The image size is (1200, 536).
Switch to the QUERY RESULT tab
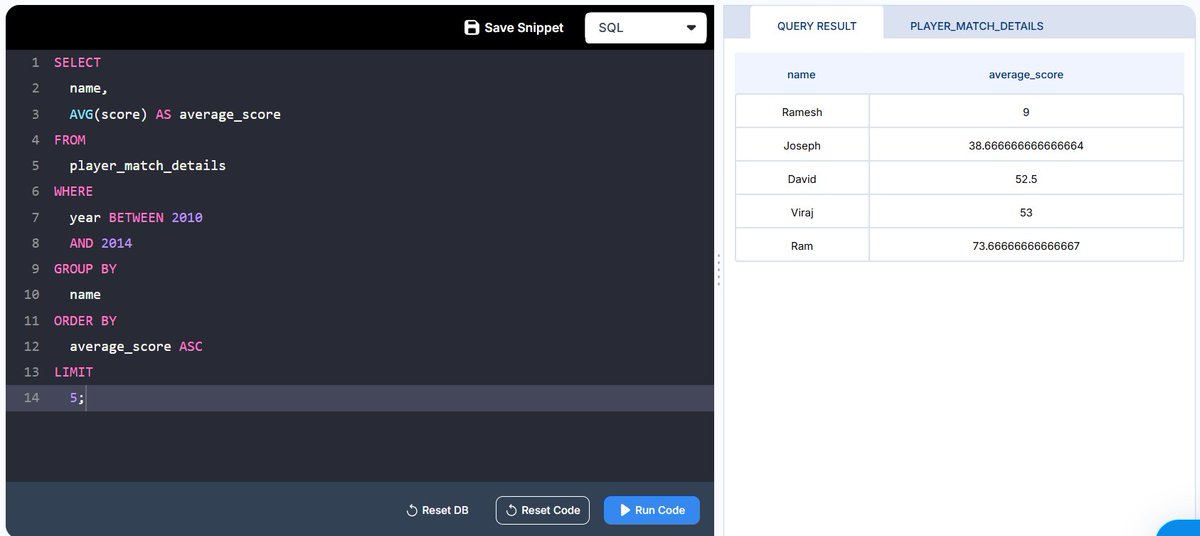coord(817,26)
